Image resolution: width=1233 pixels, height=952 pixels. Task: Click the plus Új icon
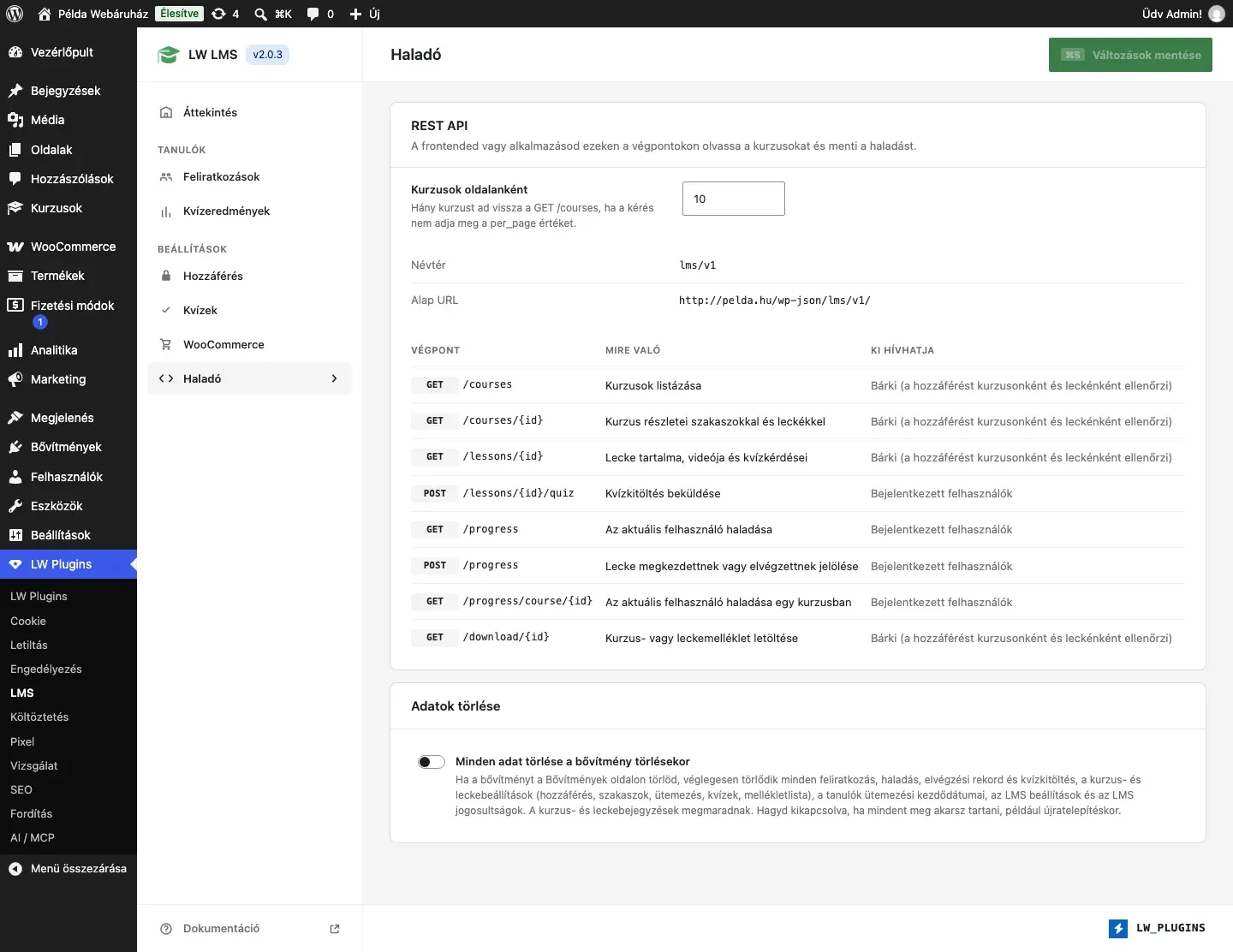(356, 14)
